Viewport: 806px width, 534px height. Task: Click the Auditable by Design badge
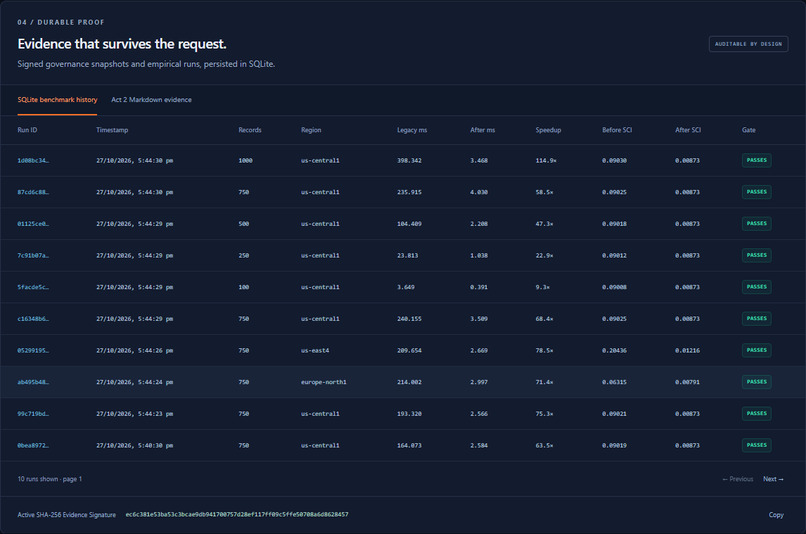(748, 44)
